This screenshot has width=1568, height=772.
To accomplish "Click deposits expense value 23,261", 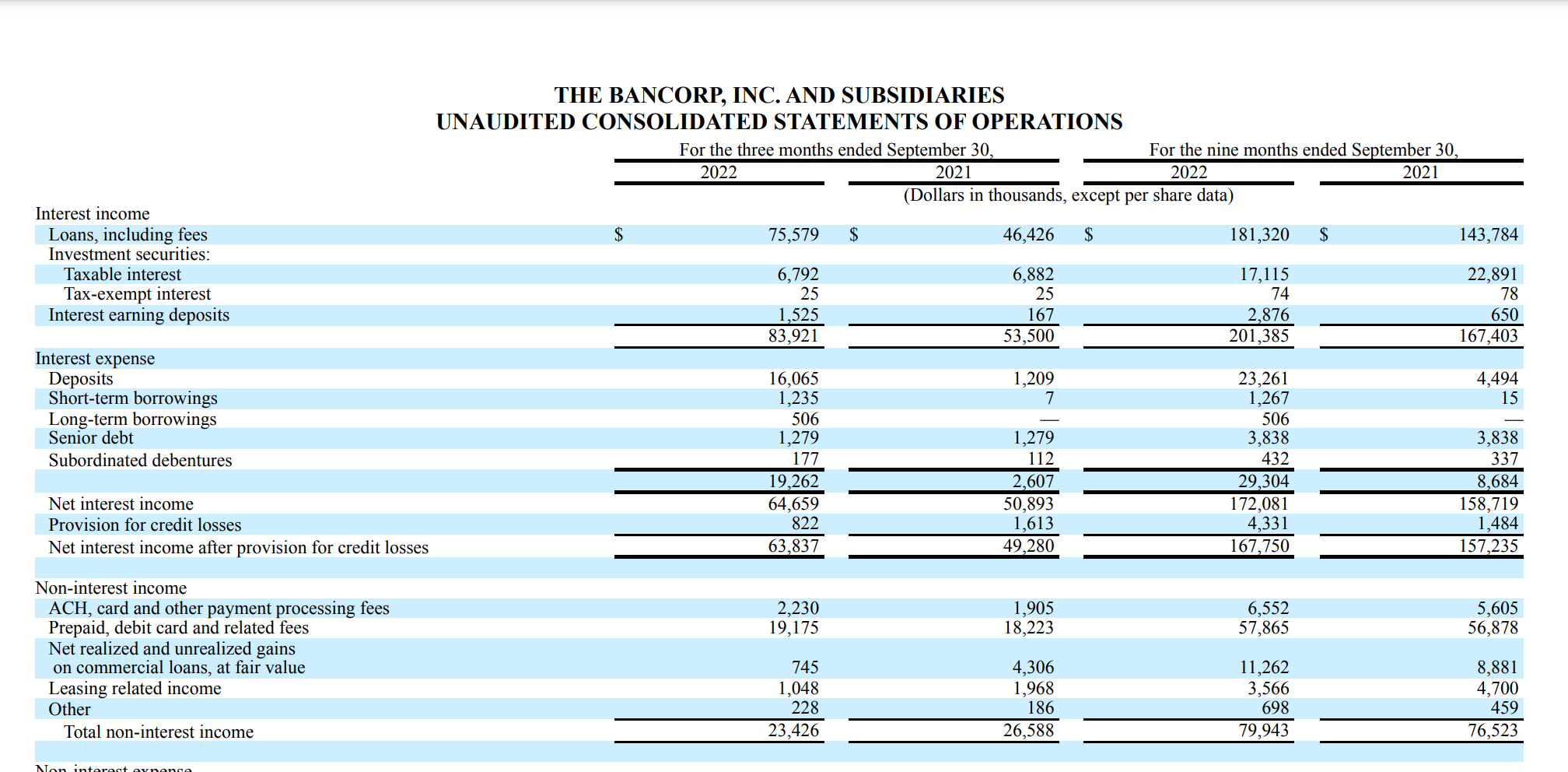I will 1263,378.
